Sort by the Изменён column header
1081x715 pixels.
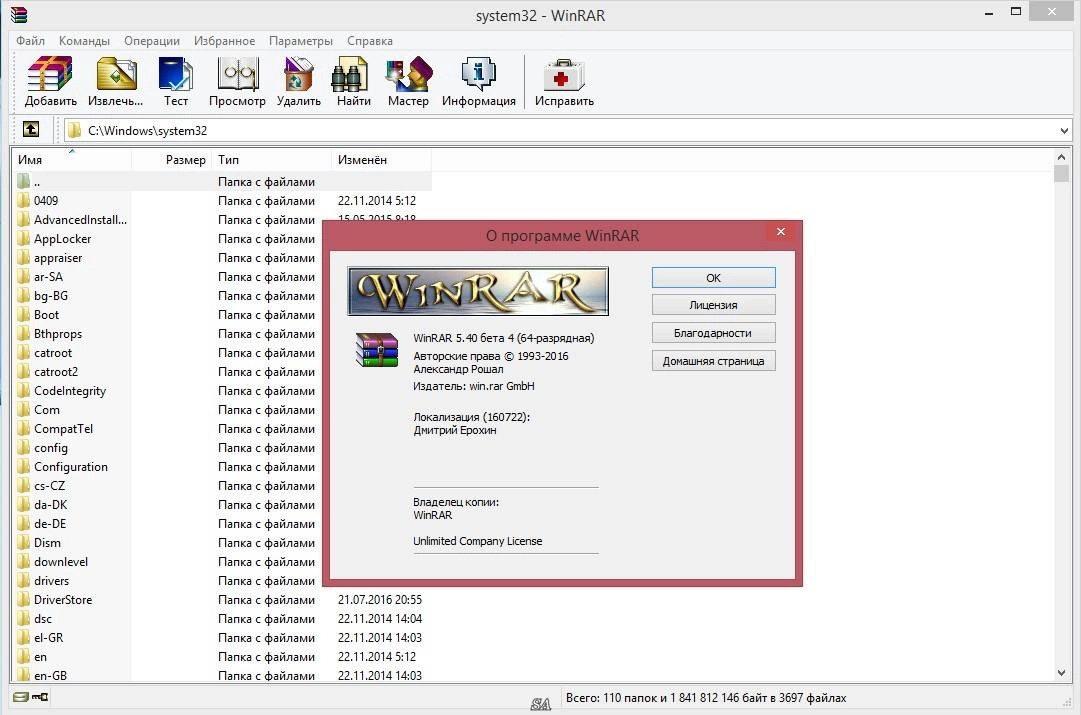coord(381,160)
